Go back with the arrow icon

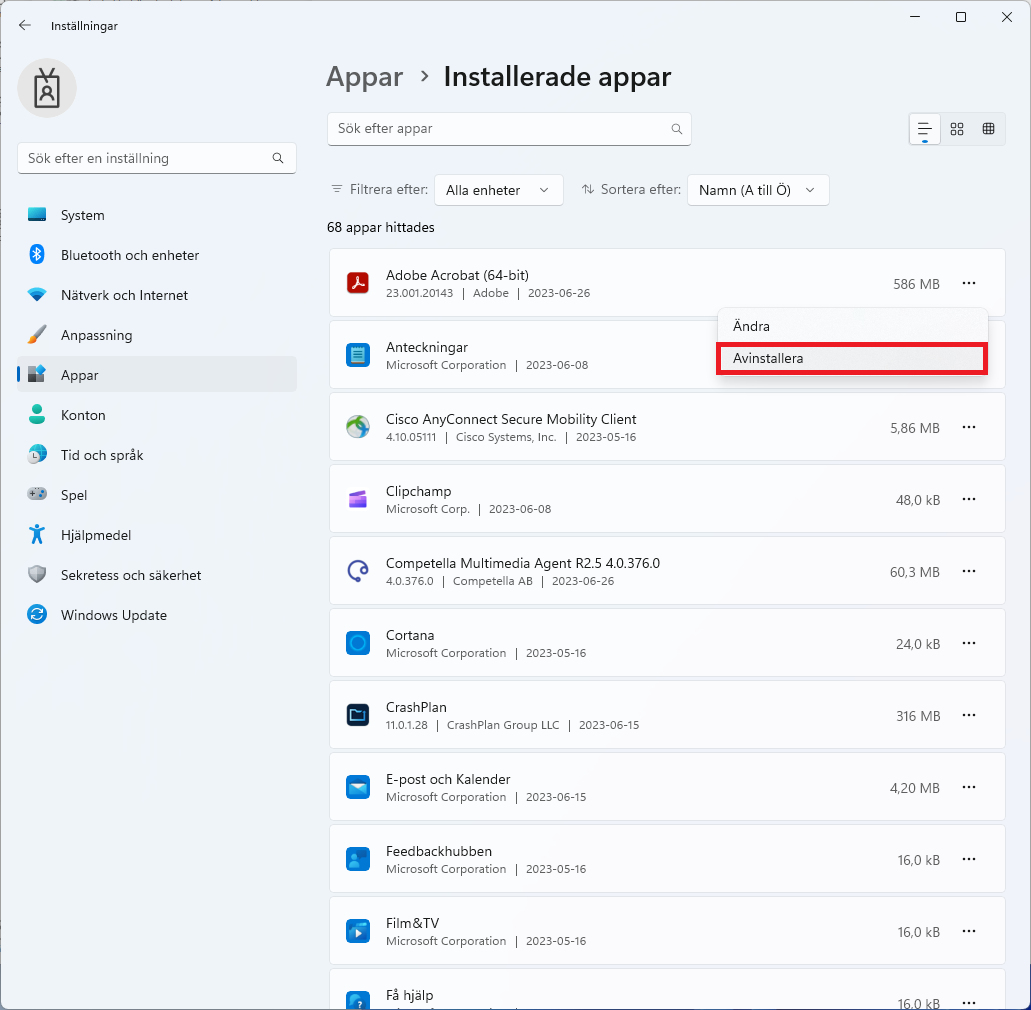pos(25,26)
